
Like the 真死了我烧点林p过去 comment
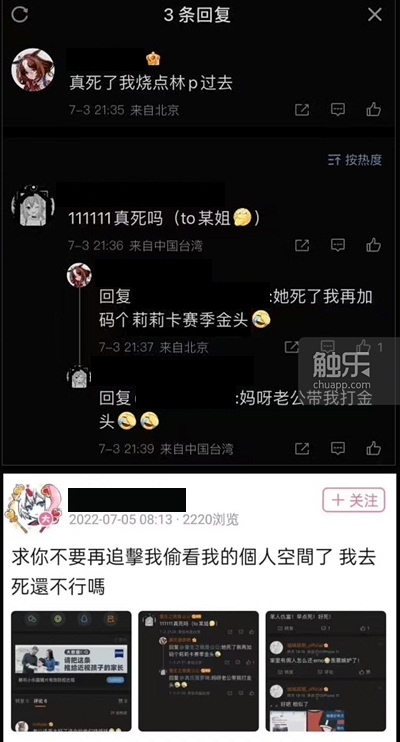tap(373, 110)
